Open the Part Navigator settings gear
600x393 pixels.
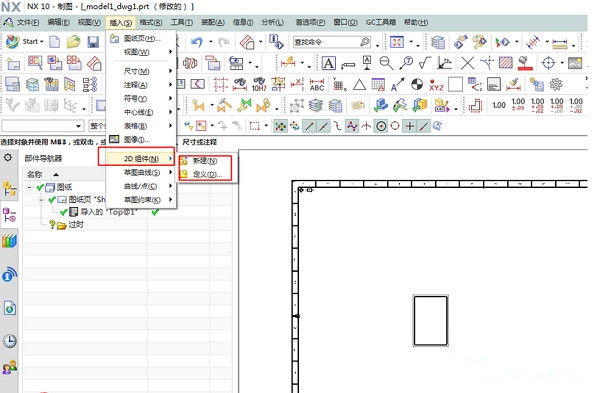[x=8, y=158]
